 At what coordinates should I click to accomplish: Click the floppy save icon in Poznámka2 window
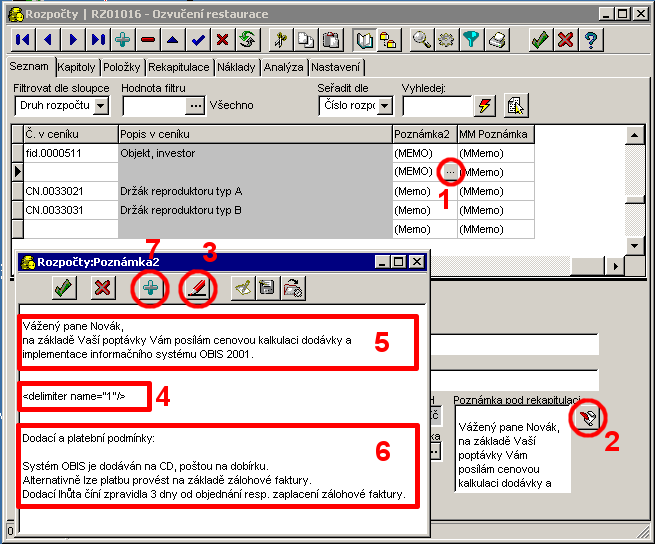[268, 288]
